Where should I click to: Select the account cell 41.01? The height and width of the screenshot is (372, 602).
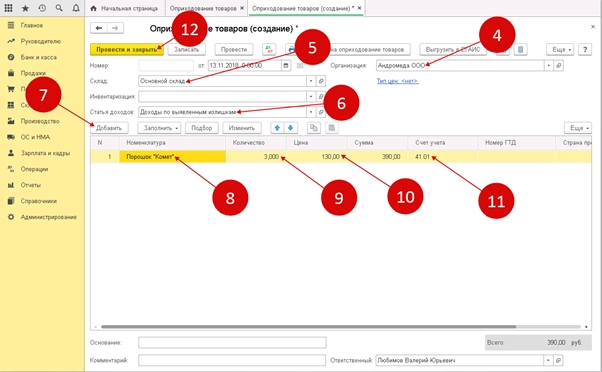[443, 157]
